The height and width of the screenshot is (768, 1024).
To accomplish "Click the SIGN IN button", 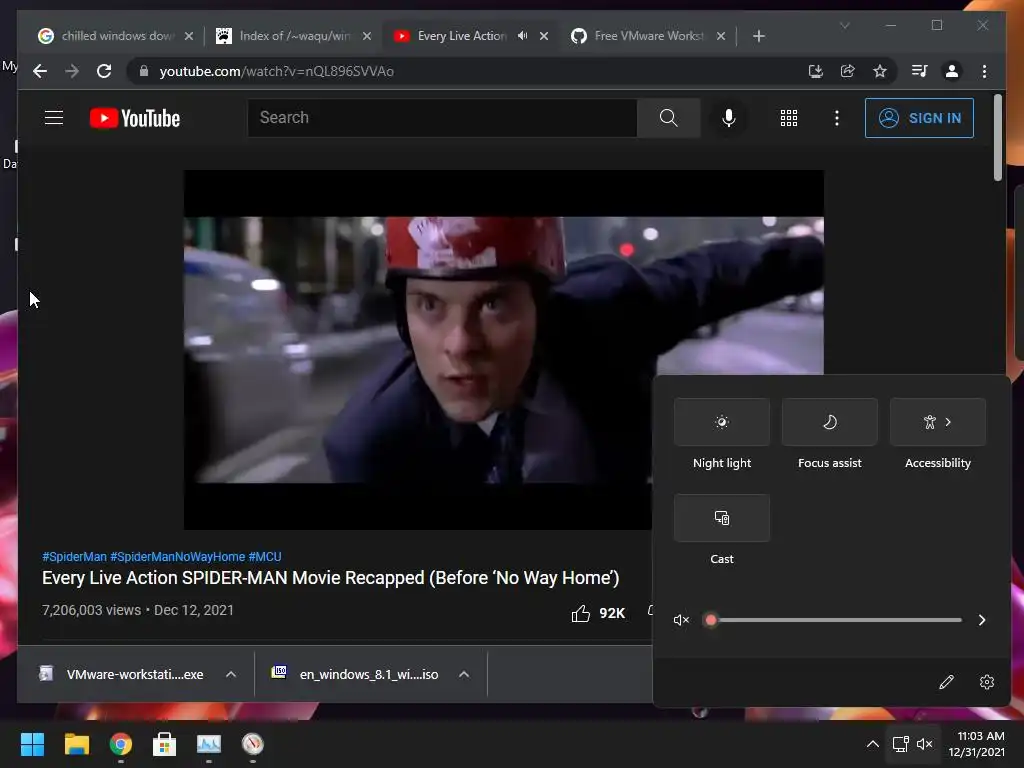I will click(x=919, y=118).
